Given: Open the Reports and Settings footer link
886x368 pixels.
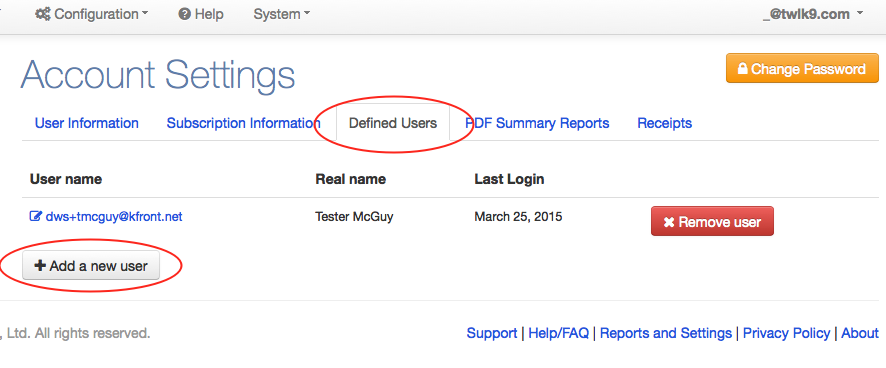Looking at the screenshot, I should coord(666,334).
